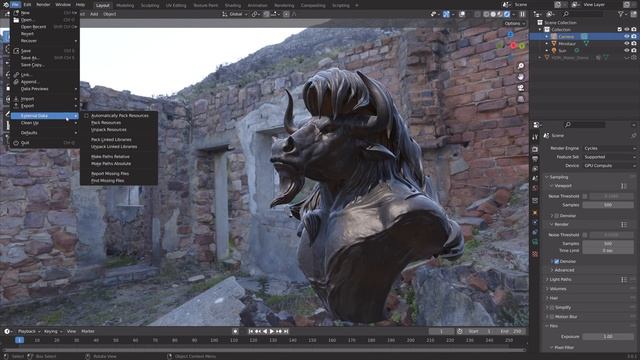The height and width of the screenshot is (360, 640).
Task: Select wireframe viewport shading mode
Action: (486, 14)
